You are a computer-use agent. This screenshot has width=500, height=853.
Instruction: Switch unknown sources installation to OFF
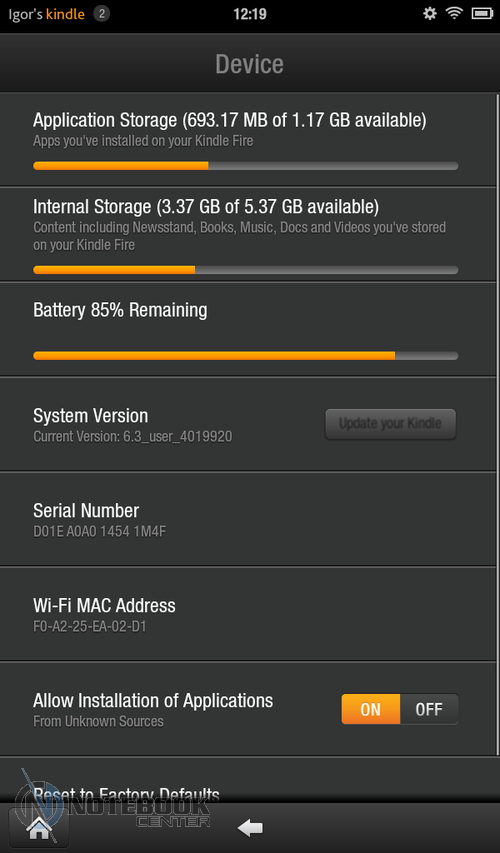point(429,709)
